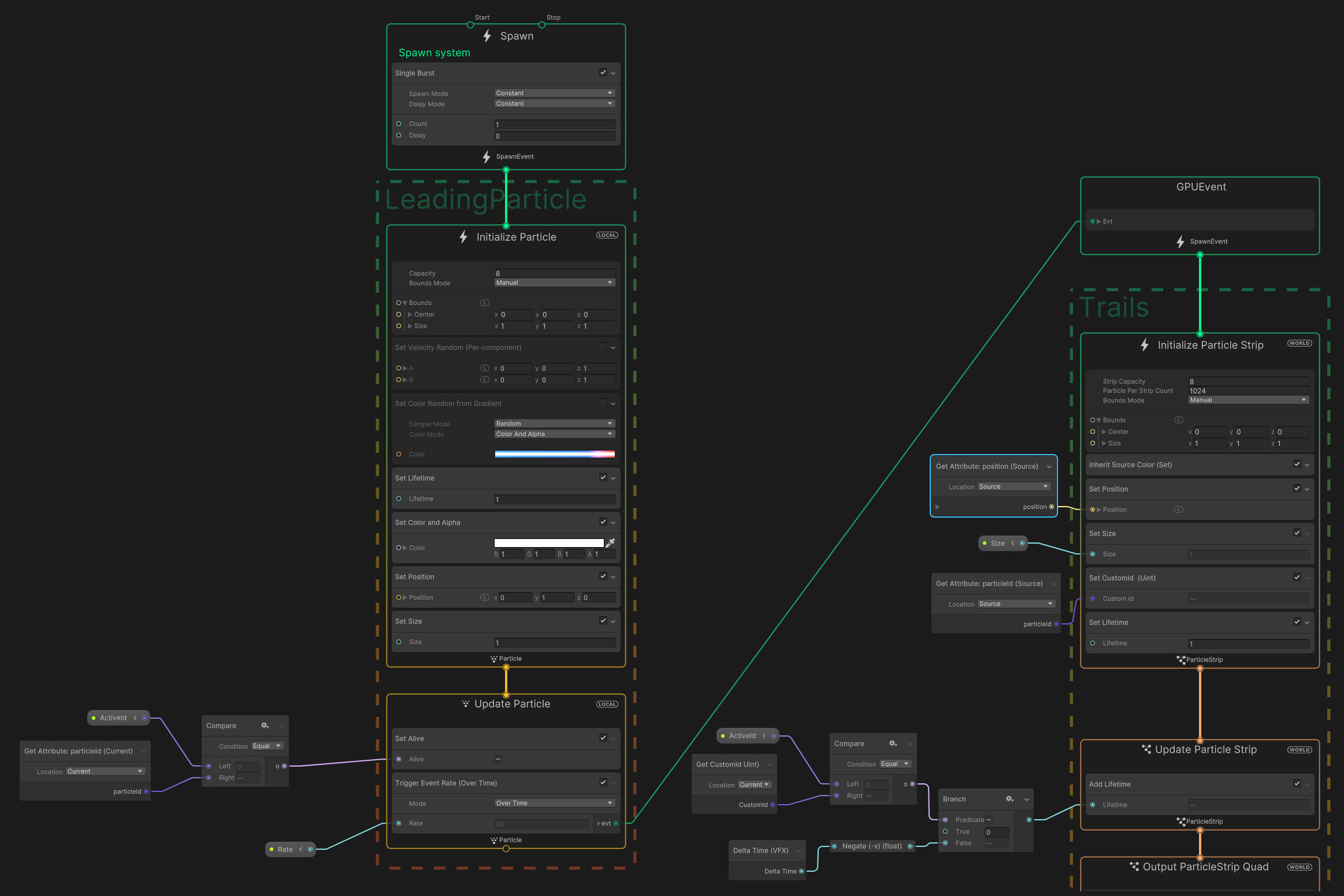Viewport: 1344px width, 896px height.
Task: Click the lock icon beside Bounds in Initialize Particle
Action: click(x=484, y=302)
